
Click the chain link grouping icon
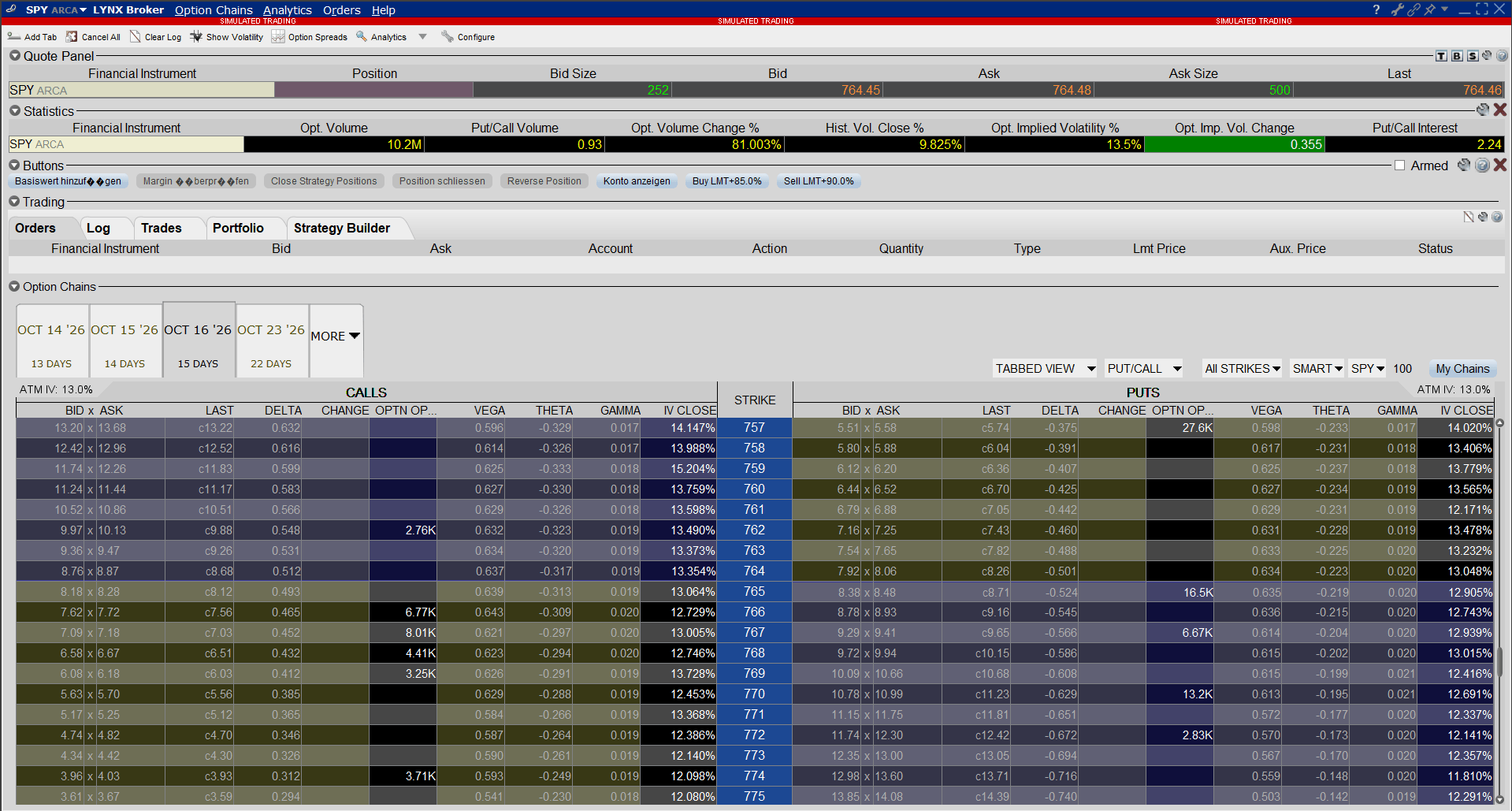click(x=1414, y=9)
